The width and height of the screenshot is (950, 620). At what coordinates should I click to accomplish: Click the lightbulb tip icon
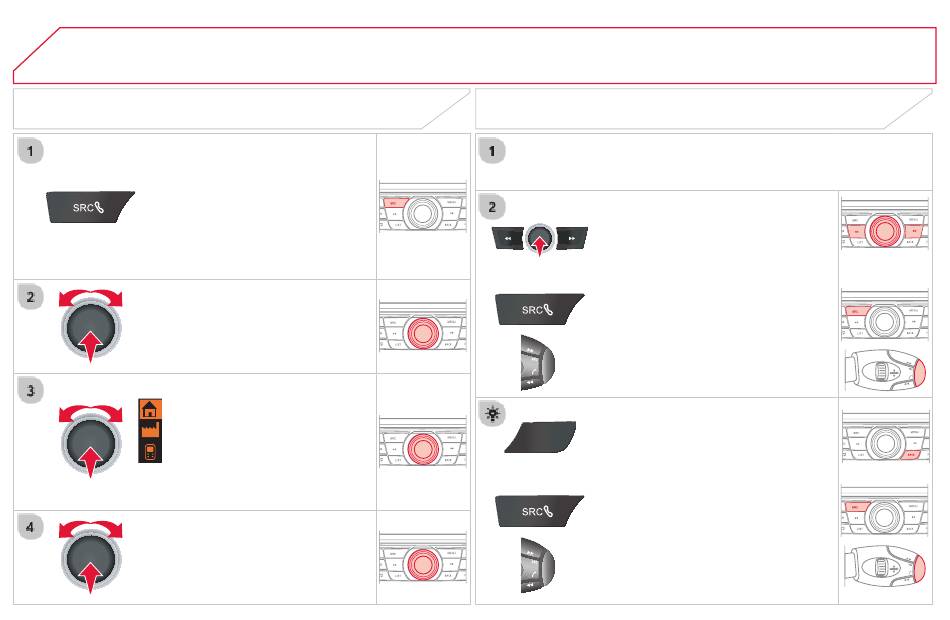point(493,415)
